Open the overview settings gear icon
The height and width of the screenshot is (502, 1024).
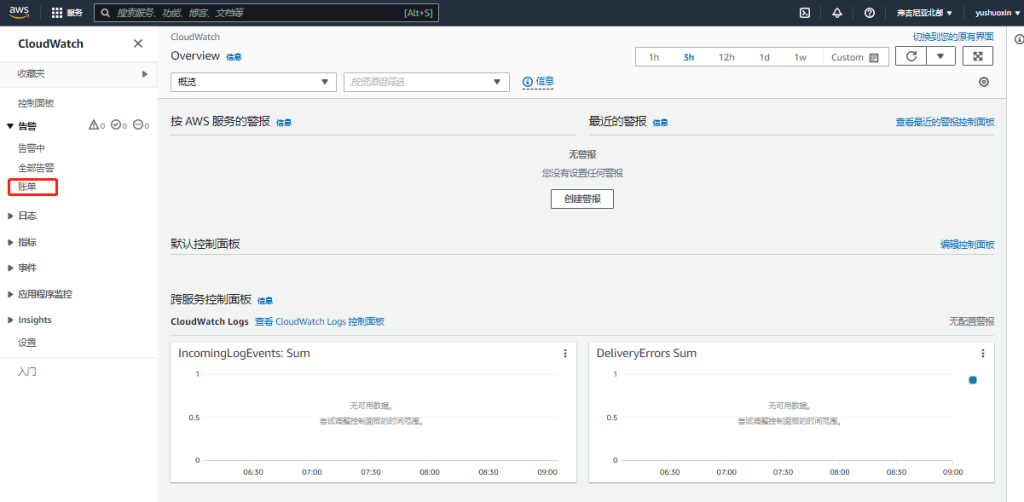[983, 82]
